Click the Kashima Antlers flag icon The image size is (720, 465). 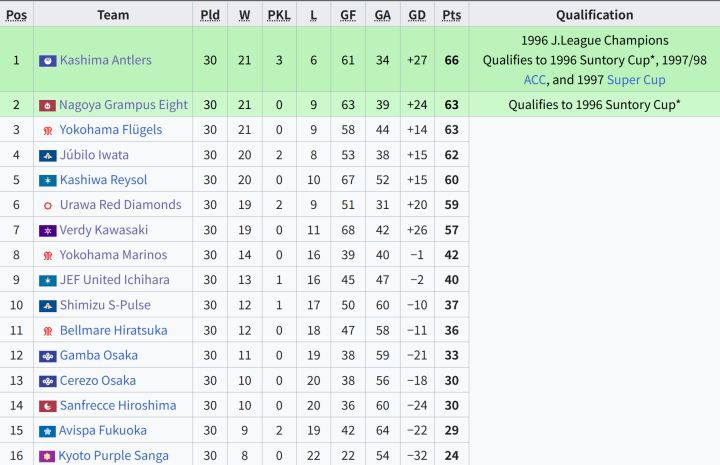tap(48, 61)
